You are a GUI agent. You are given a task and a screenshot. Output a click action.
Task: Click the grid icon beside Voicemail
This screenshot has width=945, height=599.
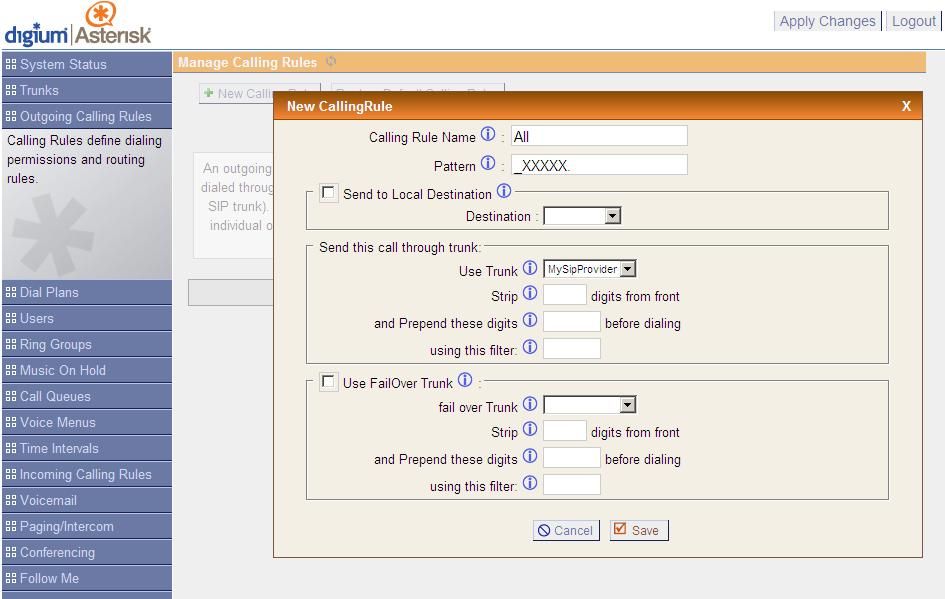pos(11,500)
